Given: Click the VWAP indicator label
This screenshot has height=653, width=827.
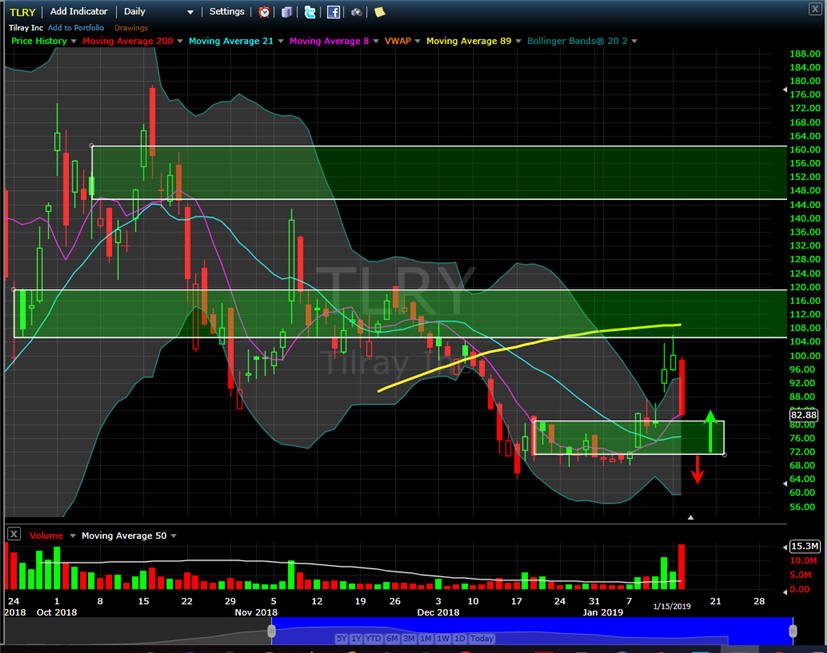Looking at the screenshot, I should coord(398,41).
